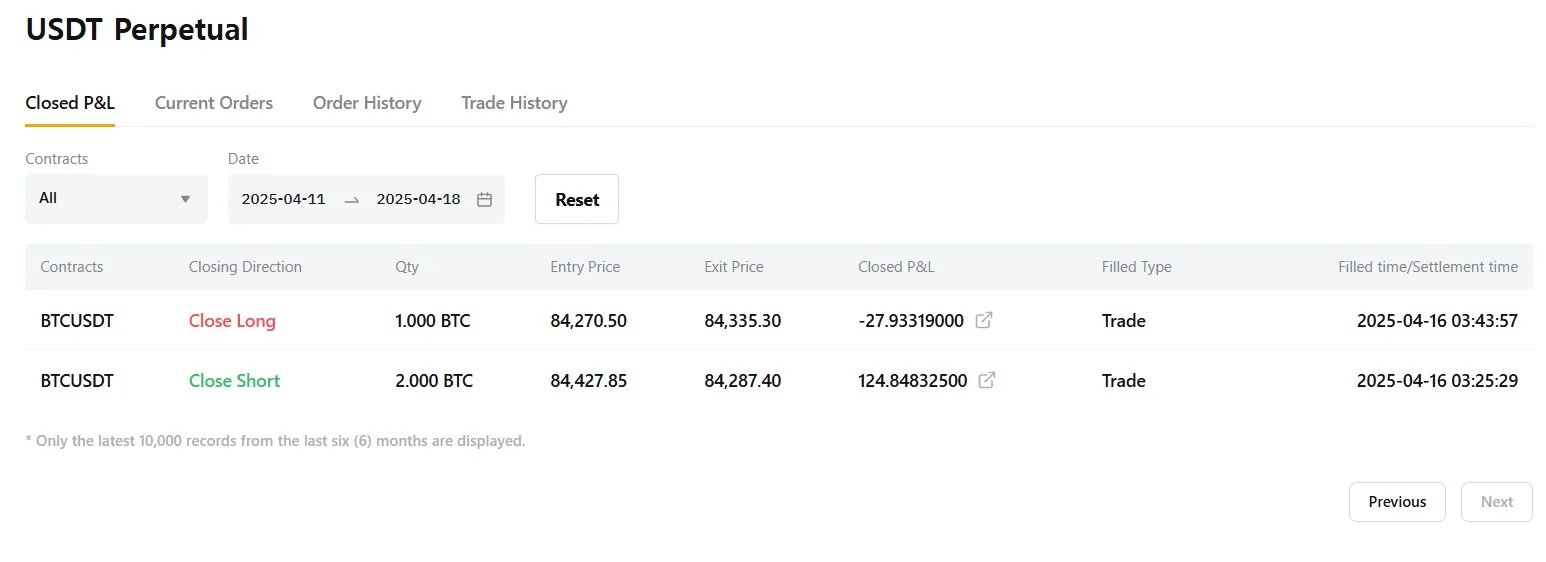Viewport: 1546px width, 562px height.
Task: Click the Close Short row entry
Action: point(235,381)
